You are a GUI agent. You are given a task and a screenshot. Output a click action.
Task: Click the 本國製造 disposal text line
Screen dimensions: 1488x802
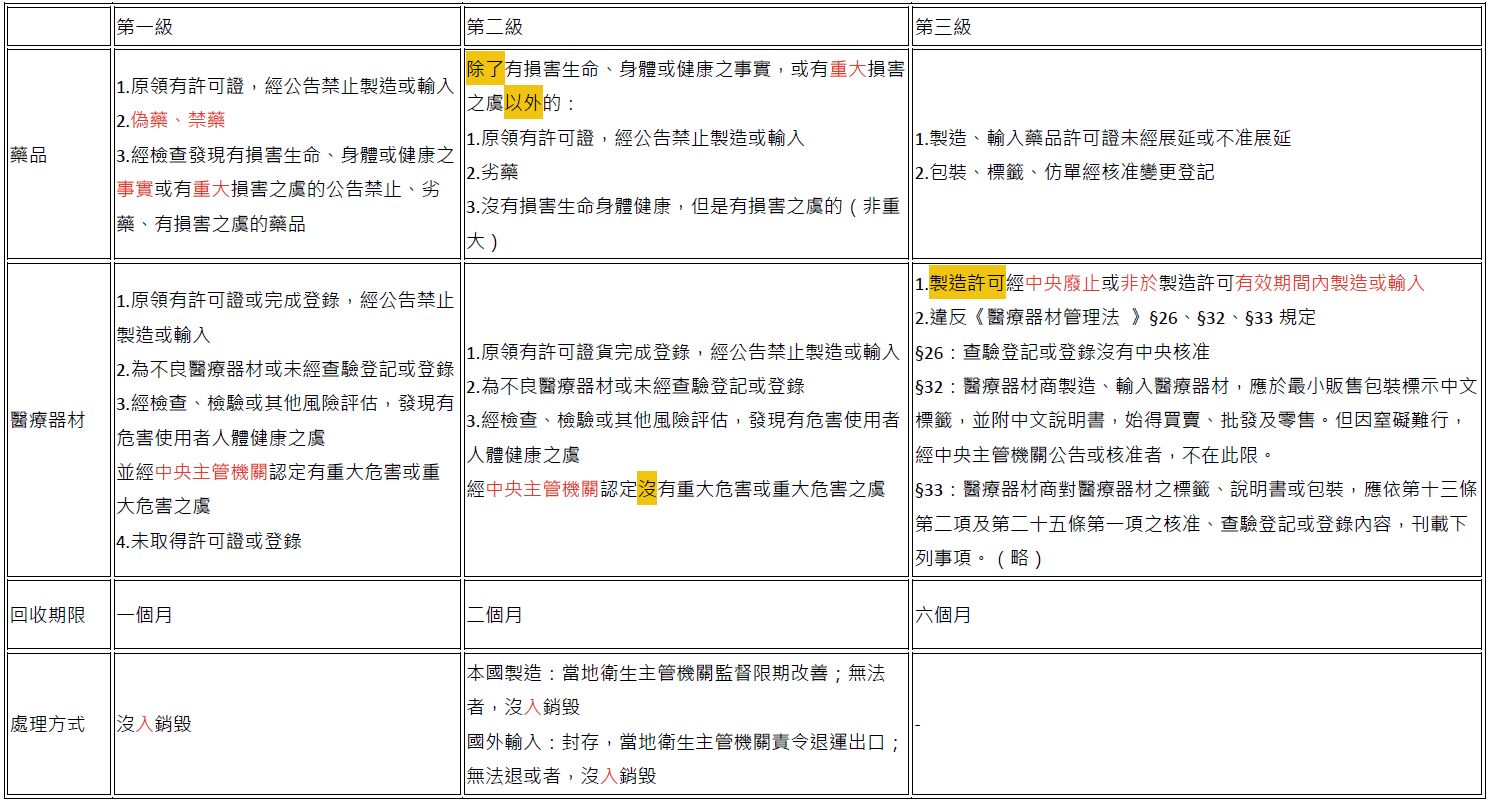pos(675,674)
